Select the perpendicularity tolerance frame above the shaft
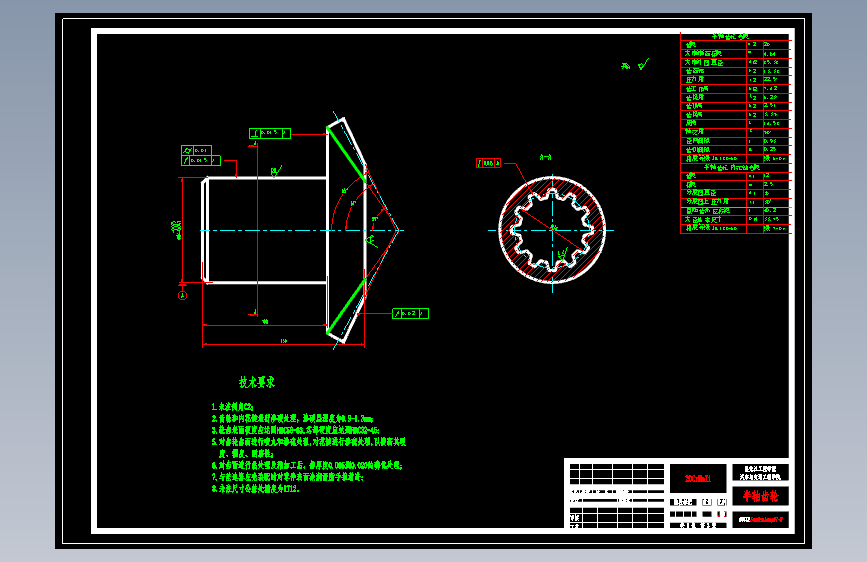Viewport: 867px width, 562px height. [270, 133]
